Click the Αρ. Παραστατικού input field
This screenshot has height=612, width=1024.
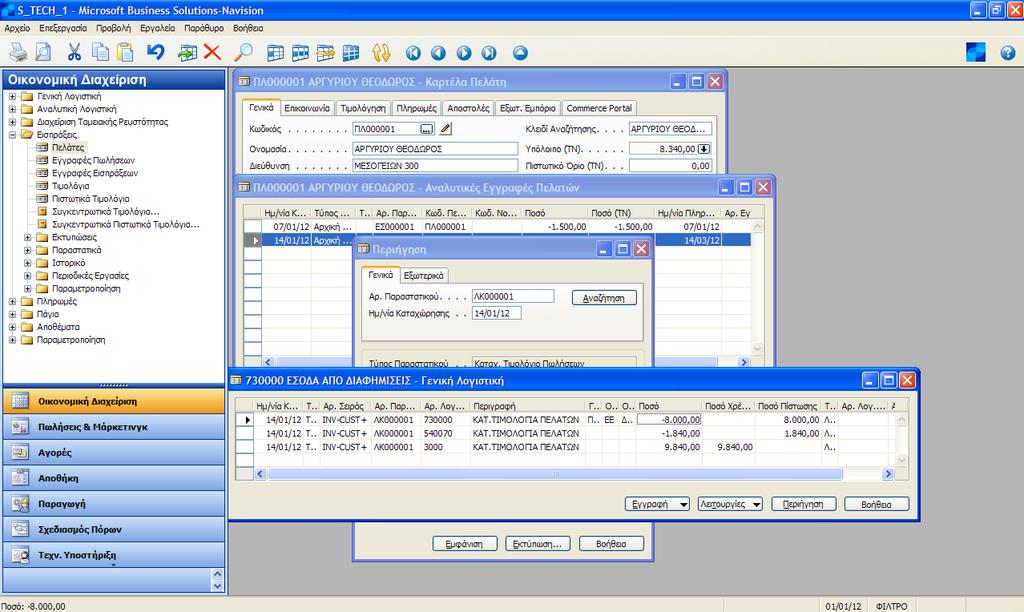513,297
